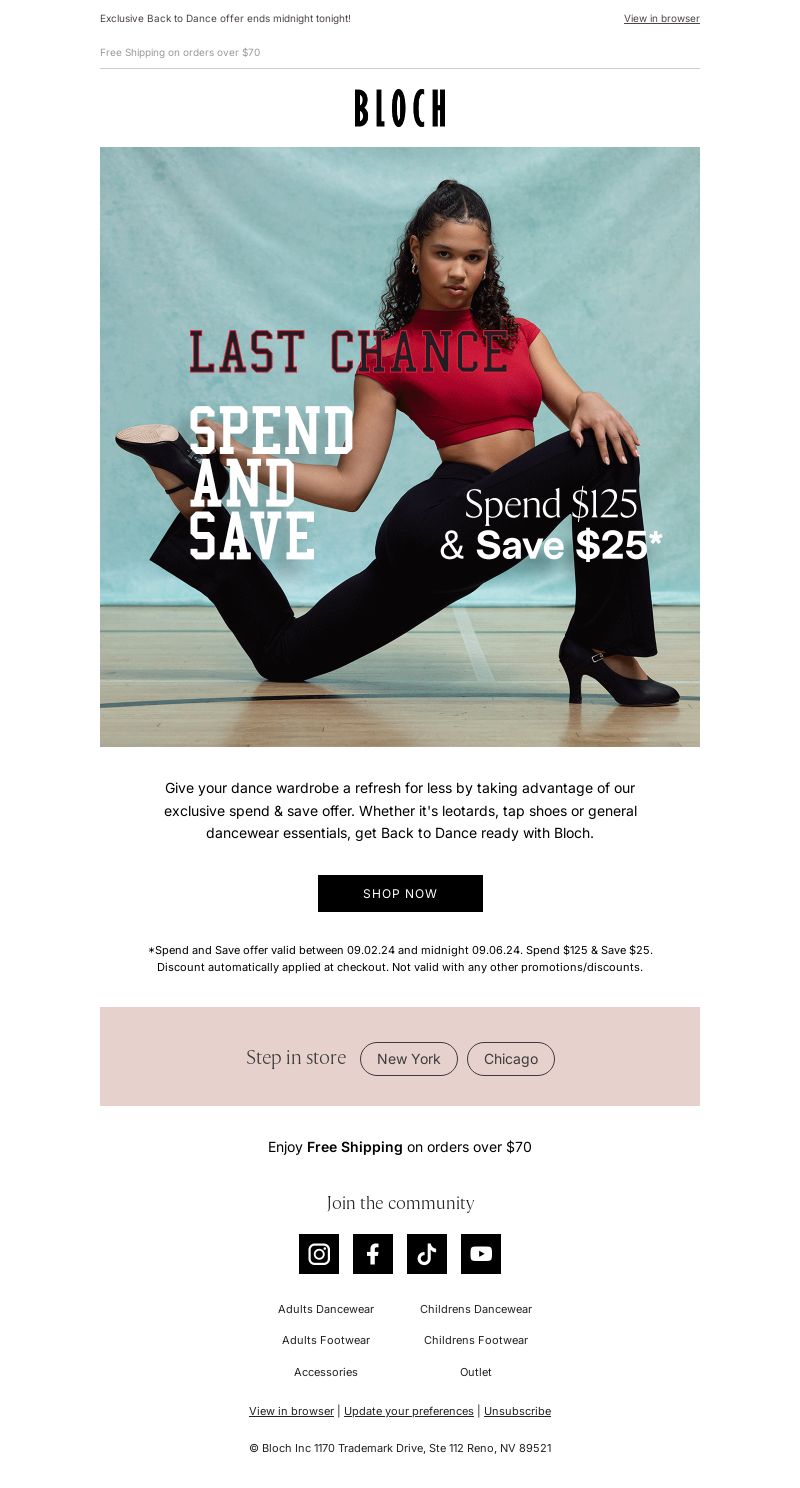Click footer View in browser link
This screenshot has height=1488, width=800.
click(292, 1411)
